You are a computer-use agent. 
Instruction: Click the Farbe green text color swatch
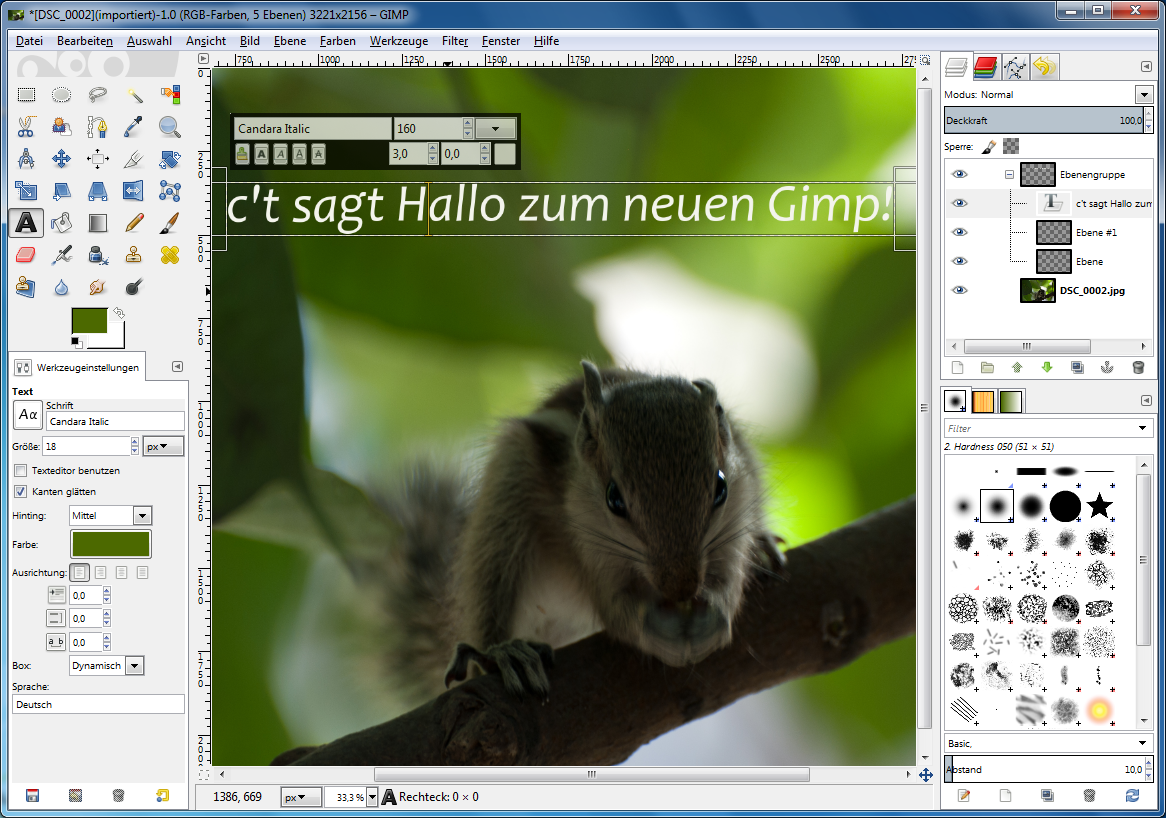(111, 544)
